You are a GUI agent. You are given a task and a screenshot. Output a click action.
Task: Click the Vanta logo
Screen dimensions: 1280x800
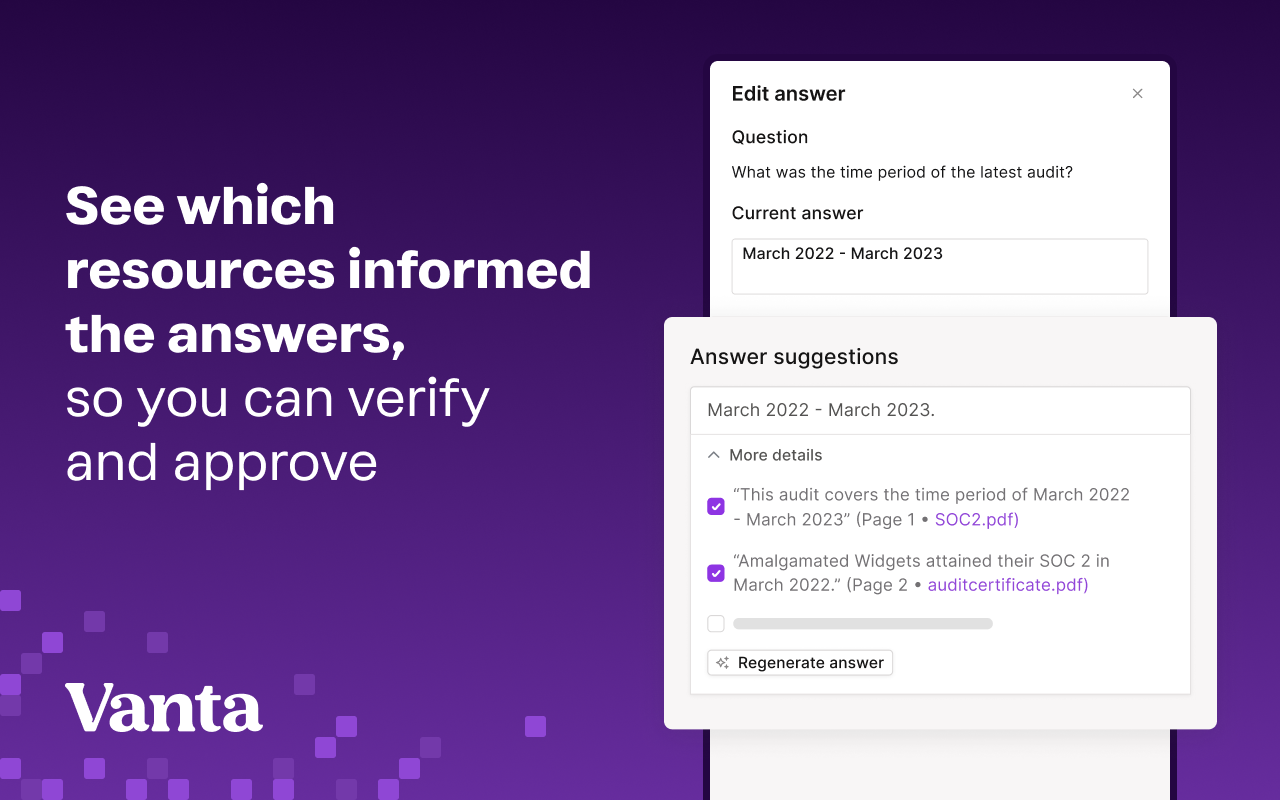pyautogui.click(x=164, y=707)
